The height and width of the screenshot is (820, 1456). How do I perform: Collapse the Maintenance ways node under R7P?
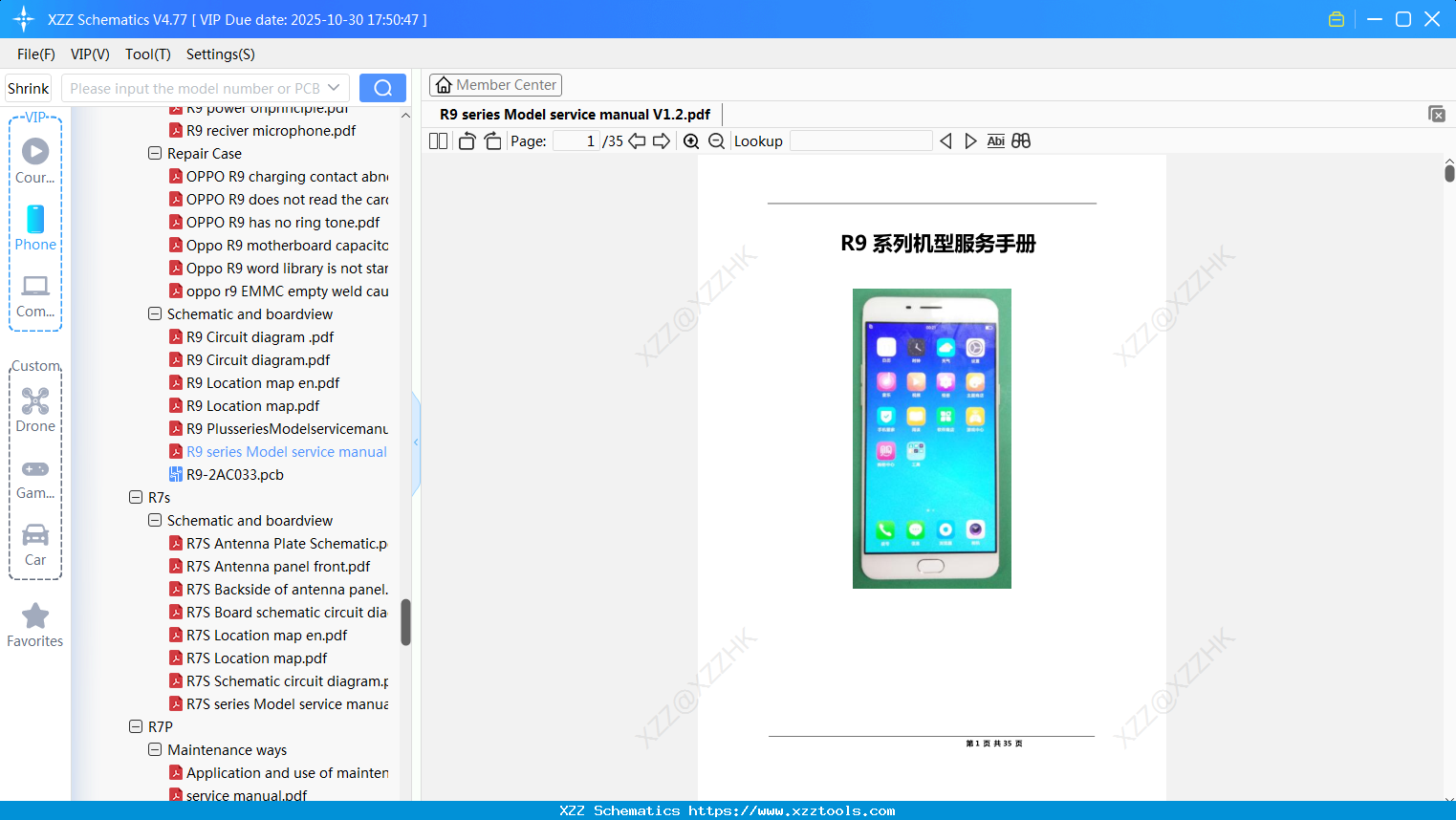(x=155, y=749)
